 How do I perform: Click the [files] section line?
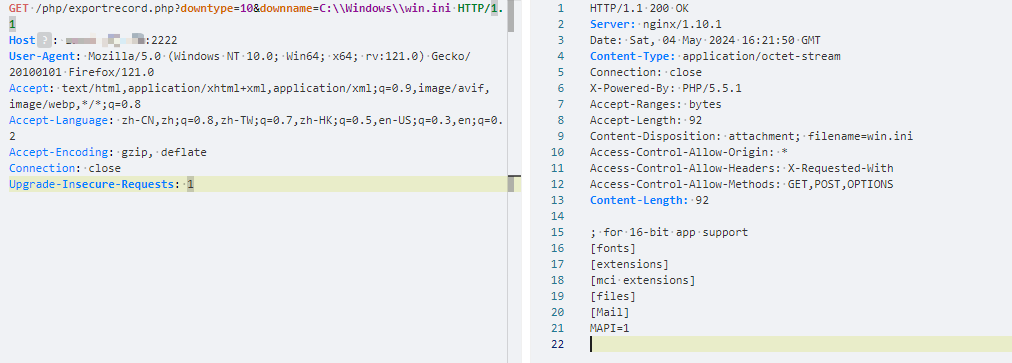point(613,296)
